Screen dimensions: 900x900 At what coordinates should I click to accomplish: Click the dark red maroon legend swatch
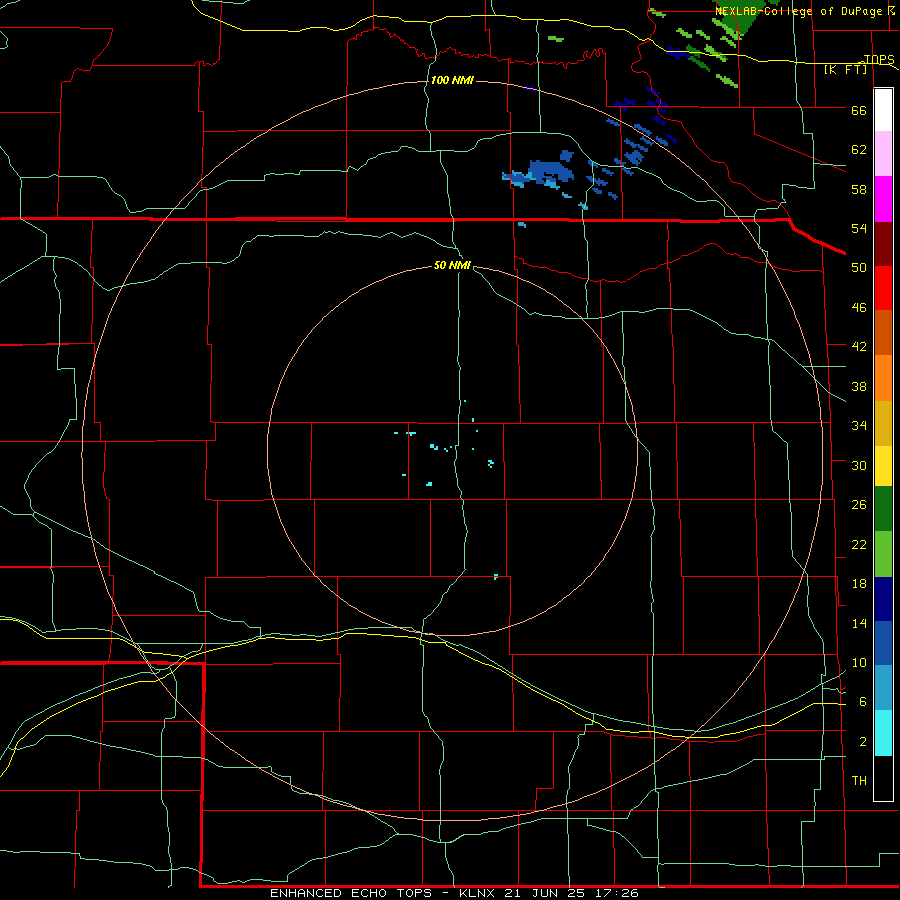pyautogui.click(x=883, y=243)
